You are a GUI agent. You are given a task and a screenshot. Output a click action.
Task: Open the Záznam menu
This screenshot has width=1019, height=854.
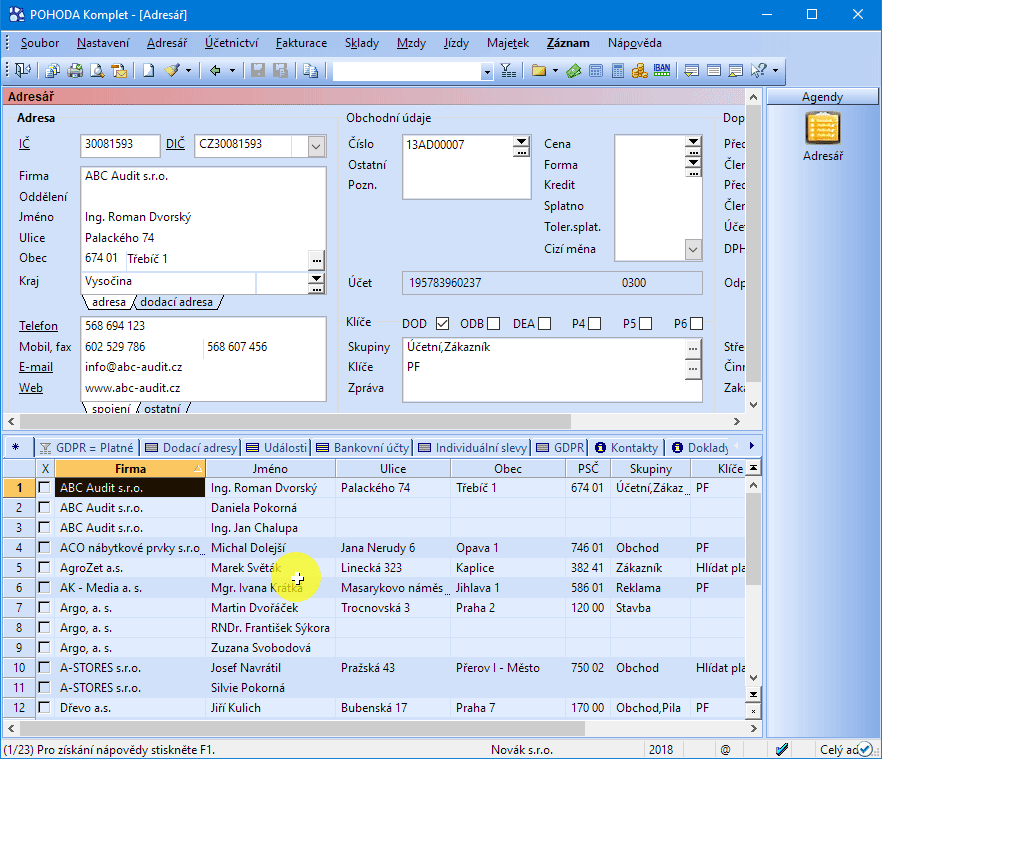tap(568, 43)
